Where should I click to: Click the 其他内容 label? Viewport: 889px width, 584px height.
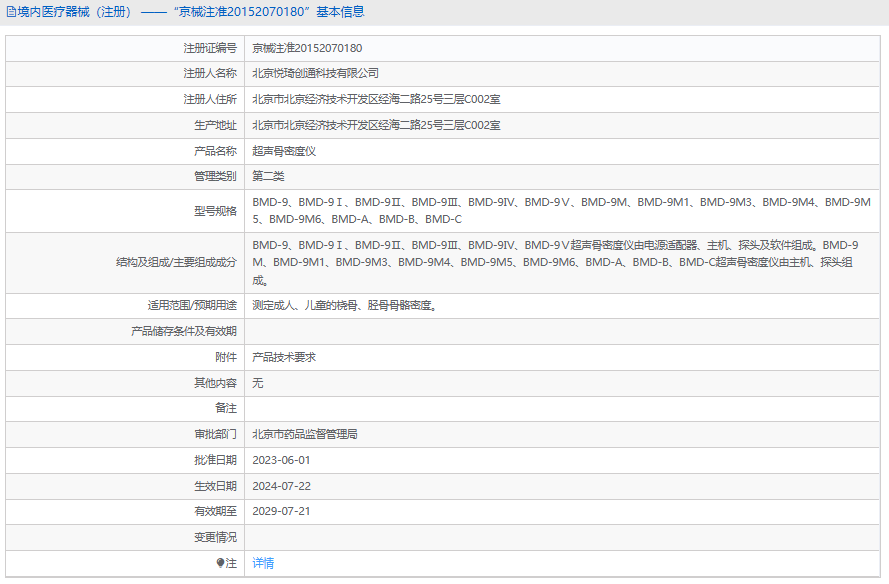(x=215, y=383)
